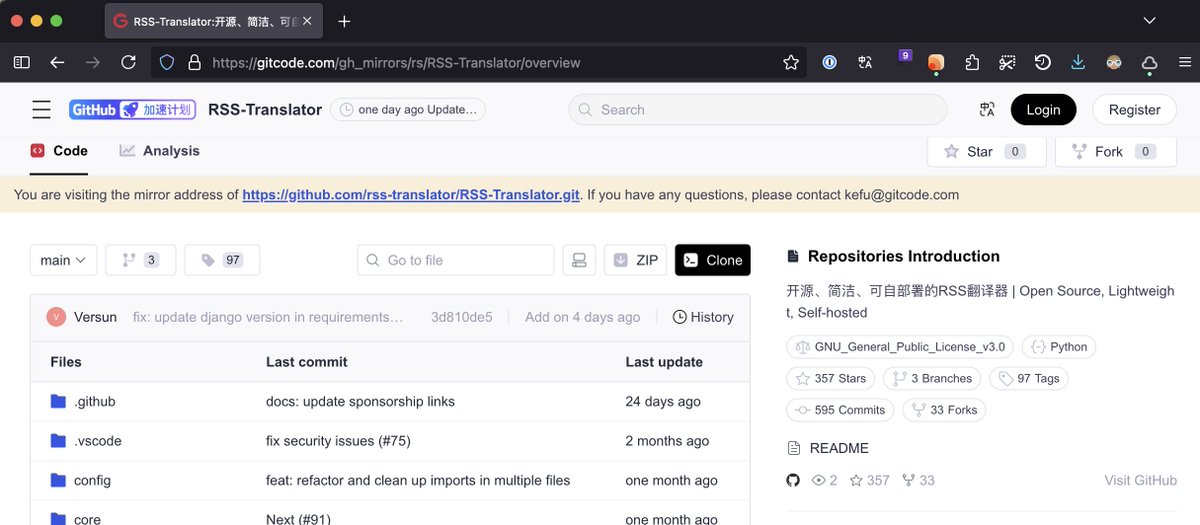Screen dimensions: 1200x525
Task: Click the 357 Stars badge
Action: point(830,379)
